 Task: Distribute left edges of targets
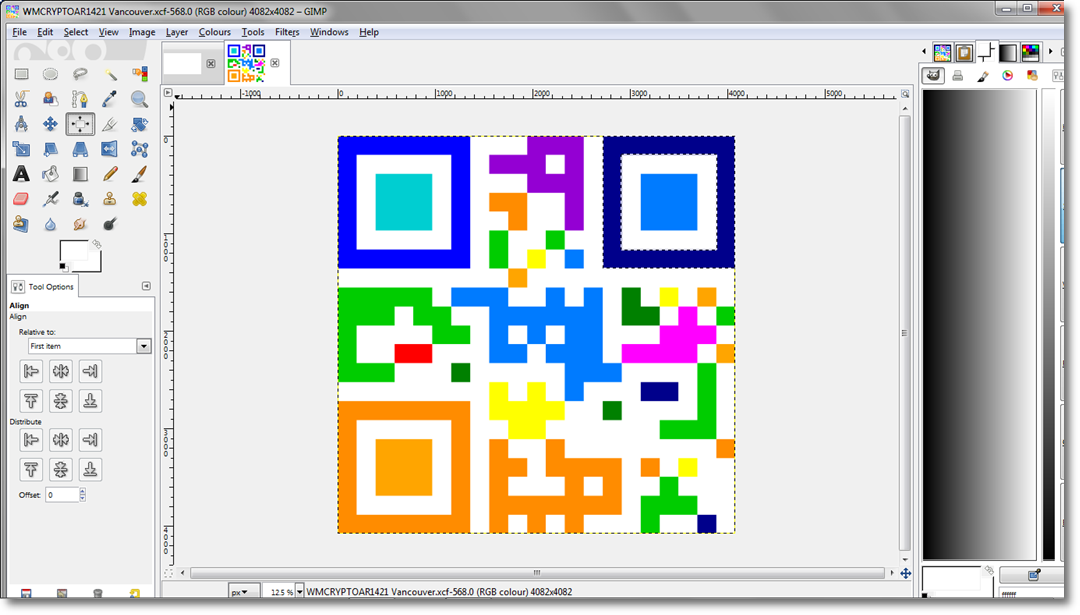click(31, 439)
